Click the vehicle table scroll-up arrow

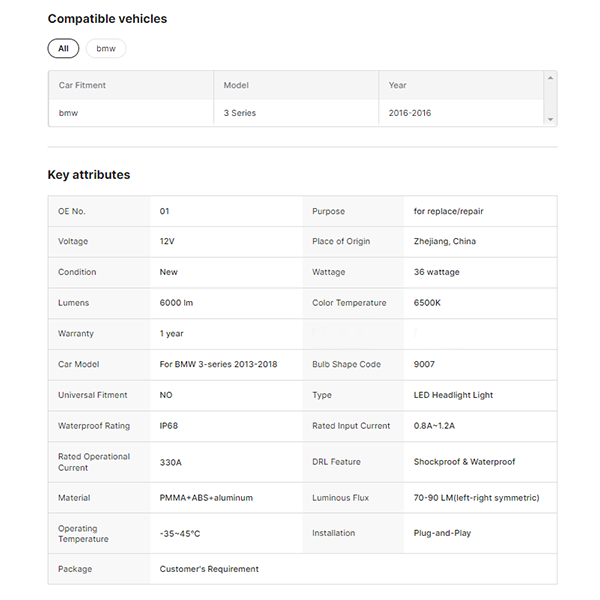pyautogui.click(x=550, y=77)
